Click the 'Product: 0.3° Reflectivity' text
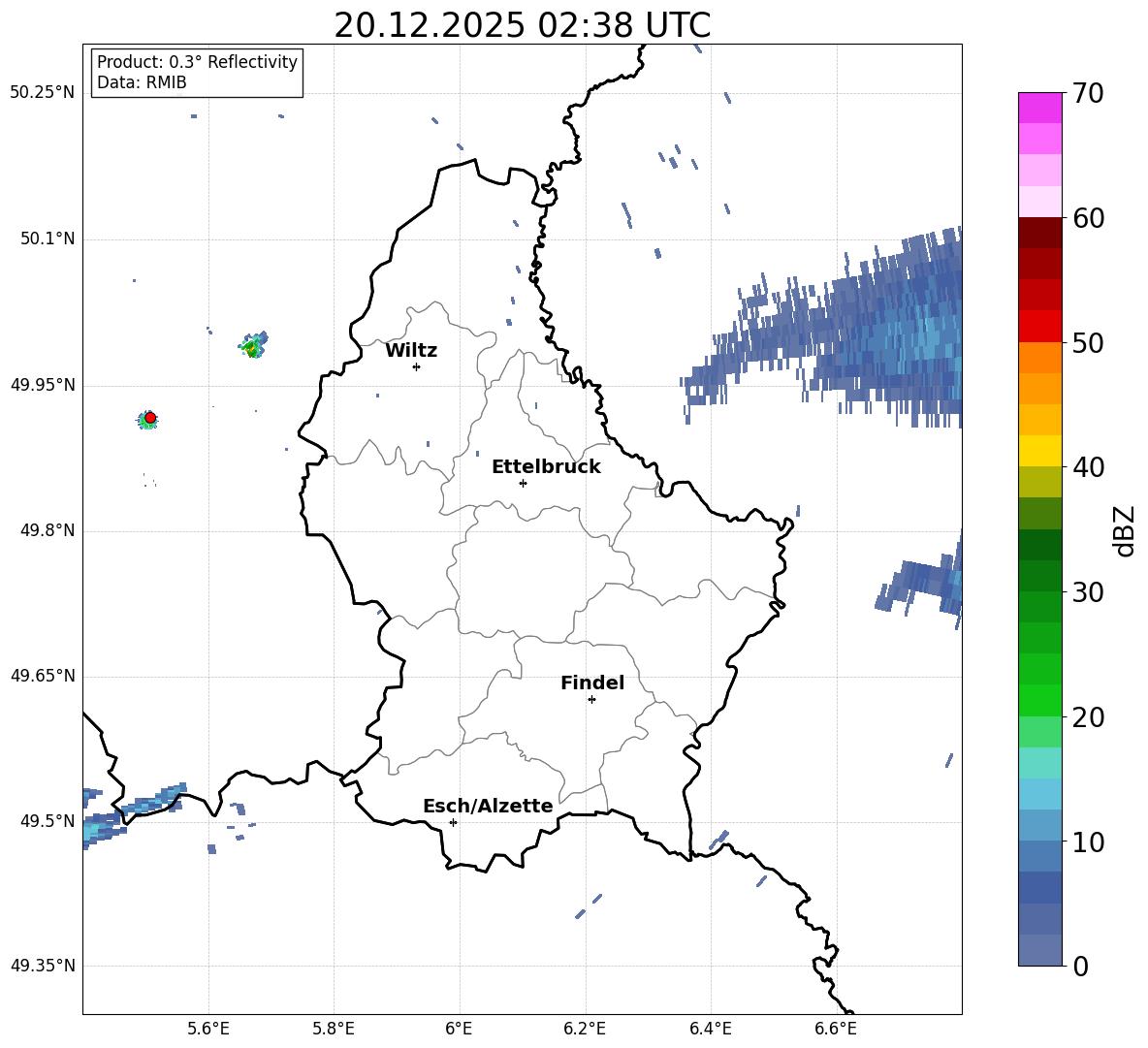The height and width of the screenshot is (1048, 1148). [197, 62]
